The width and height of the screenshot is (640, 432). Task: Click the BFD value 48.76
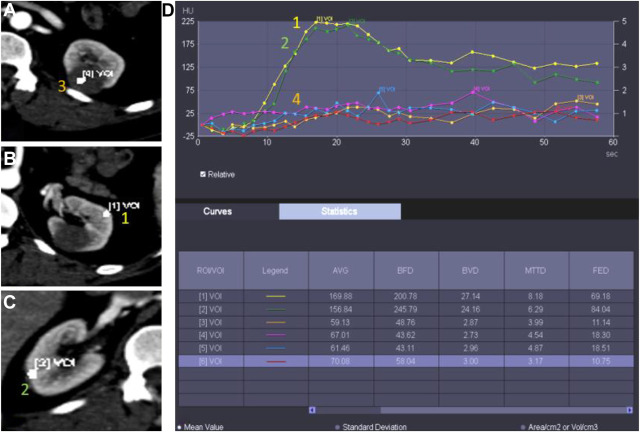pos(405,322)
